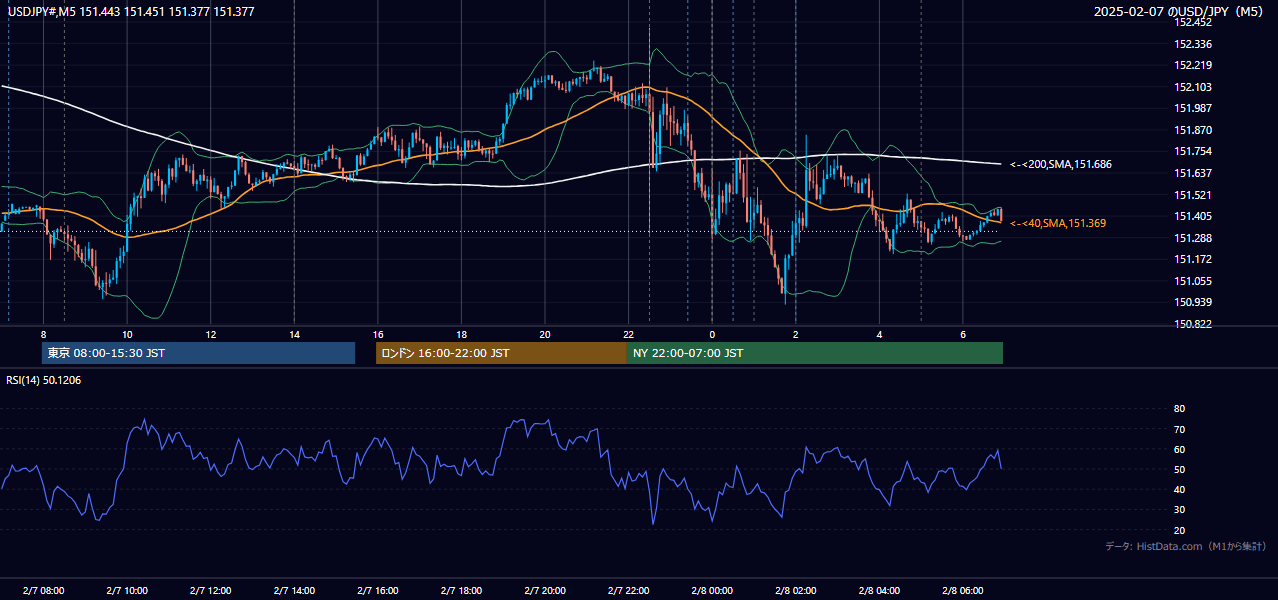Click RSI scale value 70
Screen dimensions: 1278x600
(1180, 429)
